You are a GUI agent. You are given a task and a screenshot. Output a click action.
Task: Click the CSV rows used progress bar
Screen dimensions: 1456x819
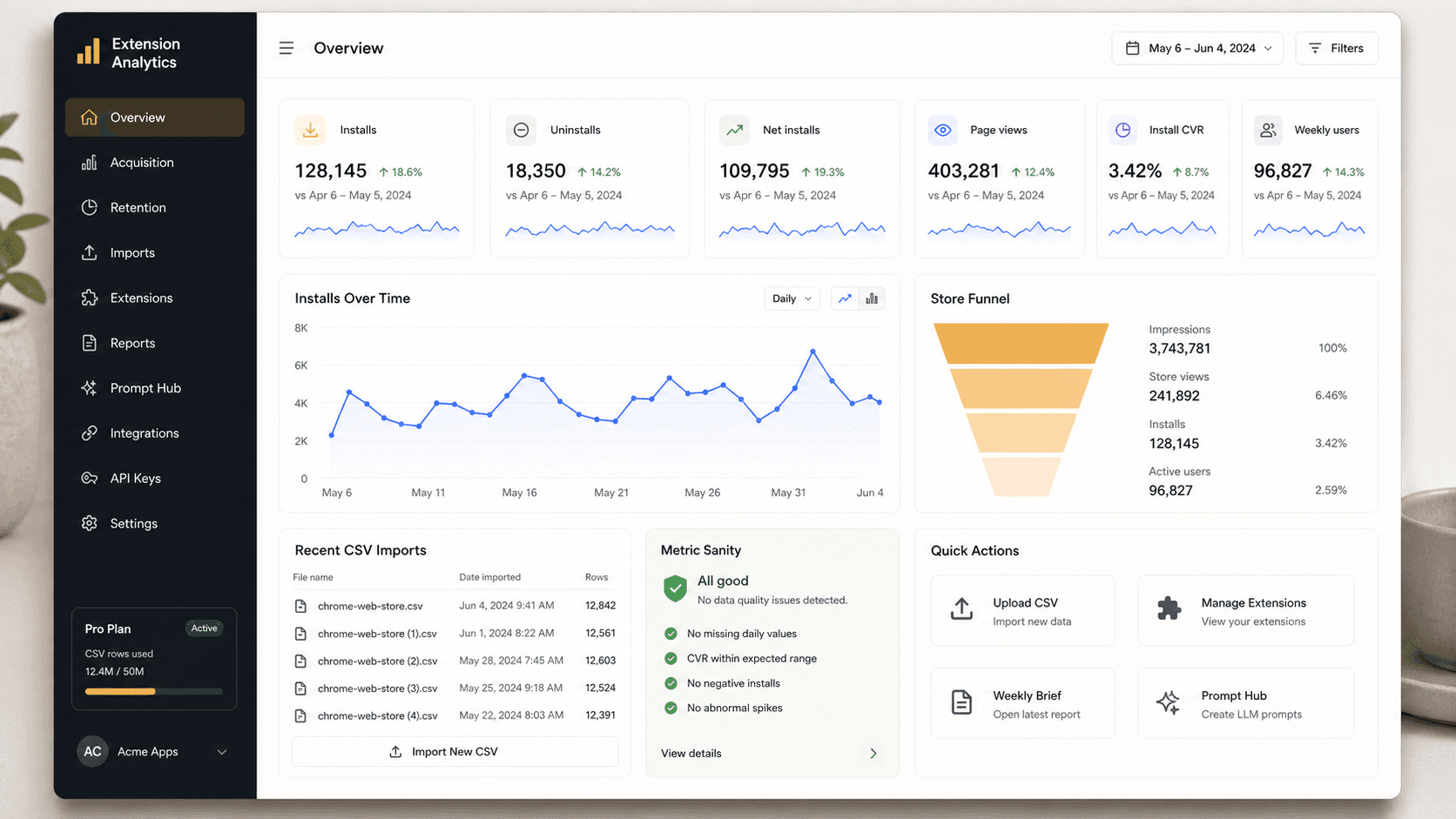153,692
